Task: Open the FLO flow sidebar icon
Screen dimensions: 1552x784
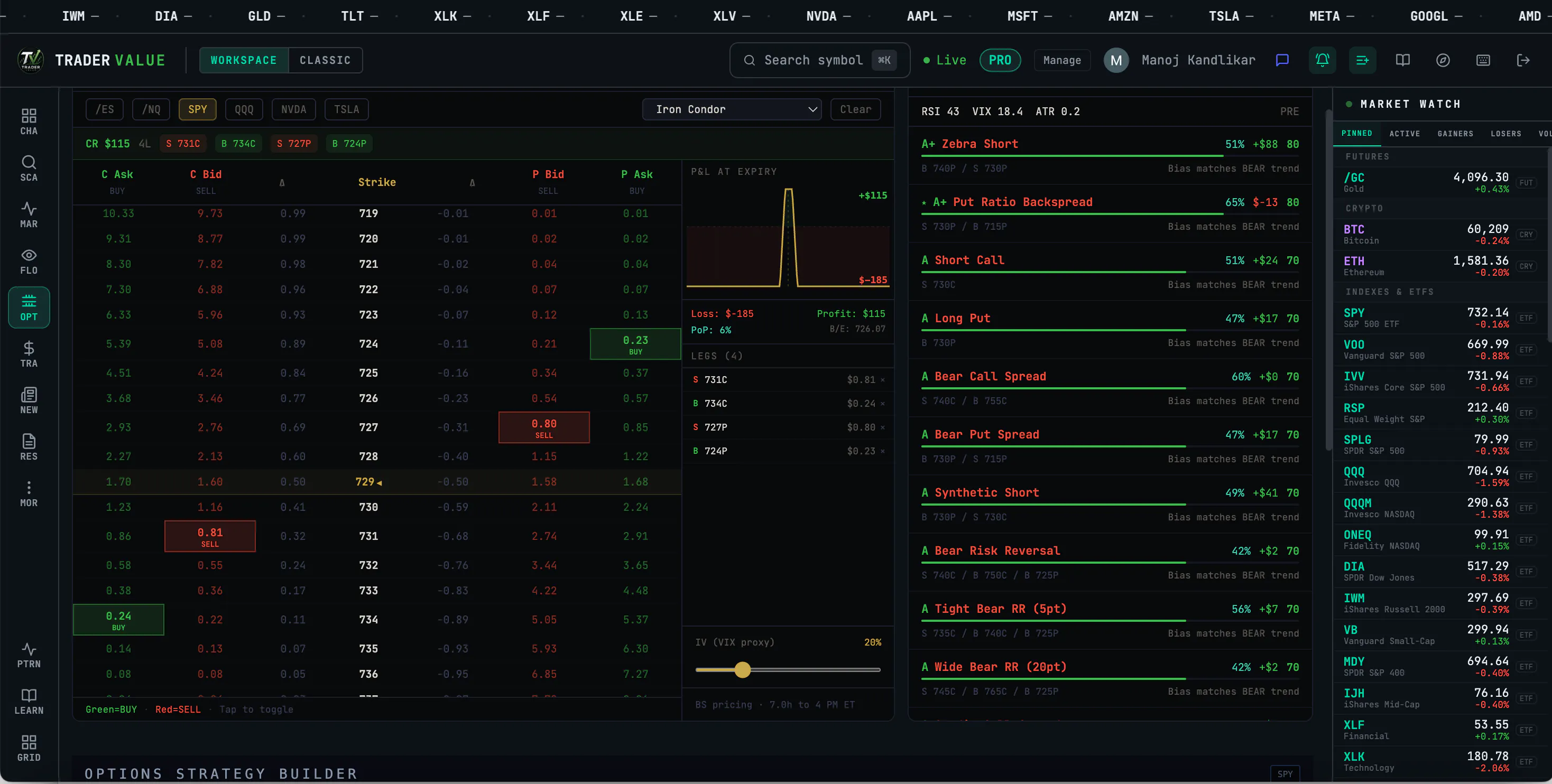Action: [29, 262]
